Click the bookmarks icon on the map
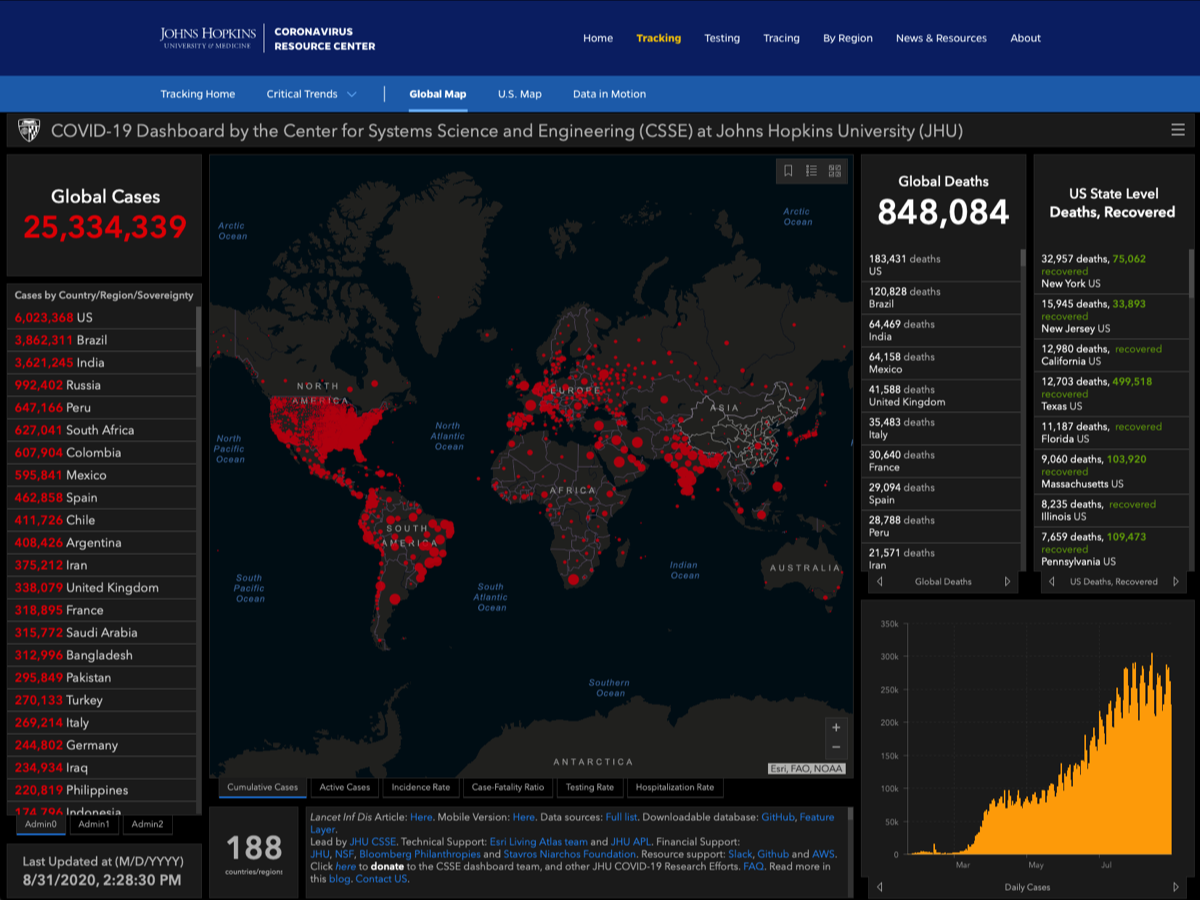Viewport: 1200px width, 900px height. [788, 171]
